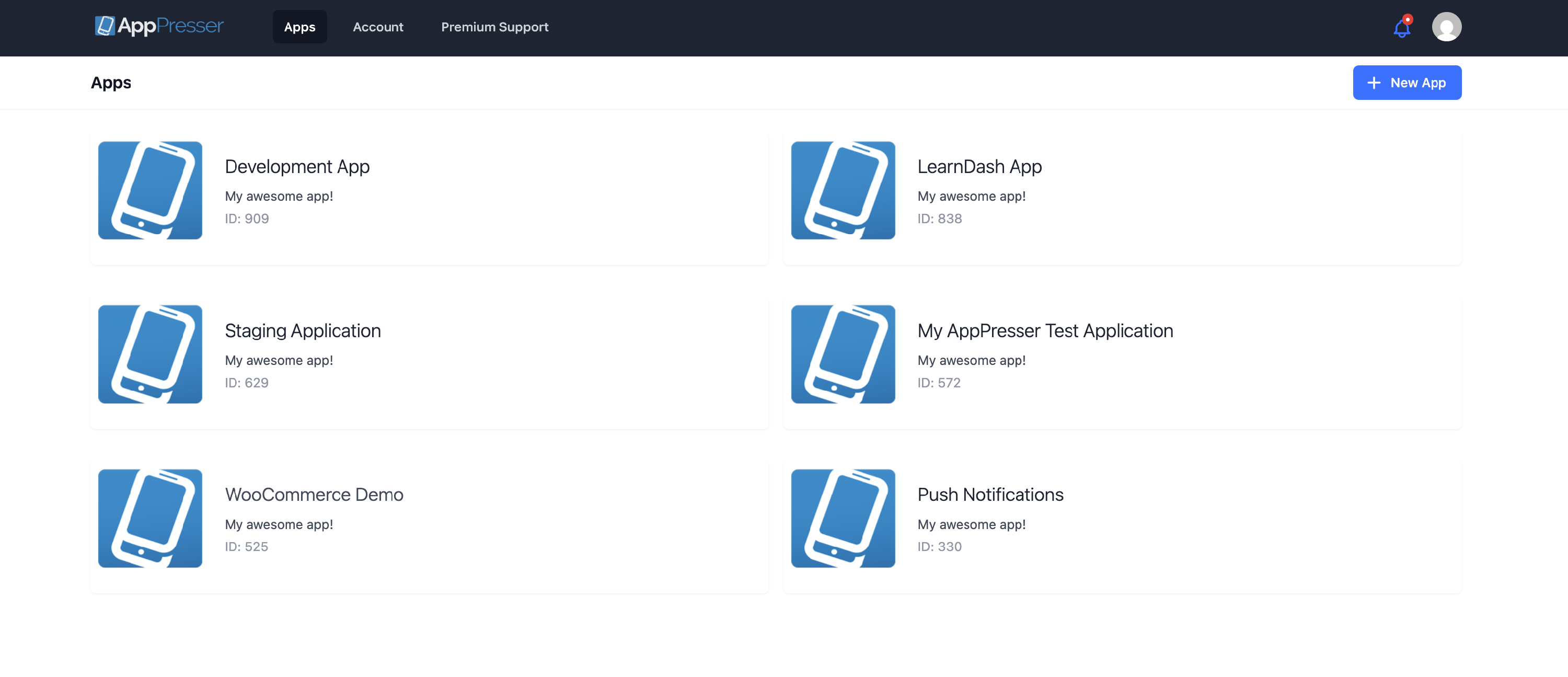The image size is (1568, 677).
Task: Open the Apps navigation tab
Action: (299, 27)
